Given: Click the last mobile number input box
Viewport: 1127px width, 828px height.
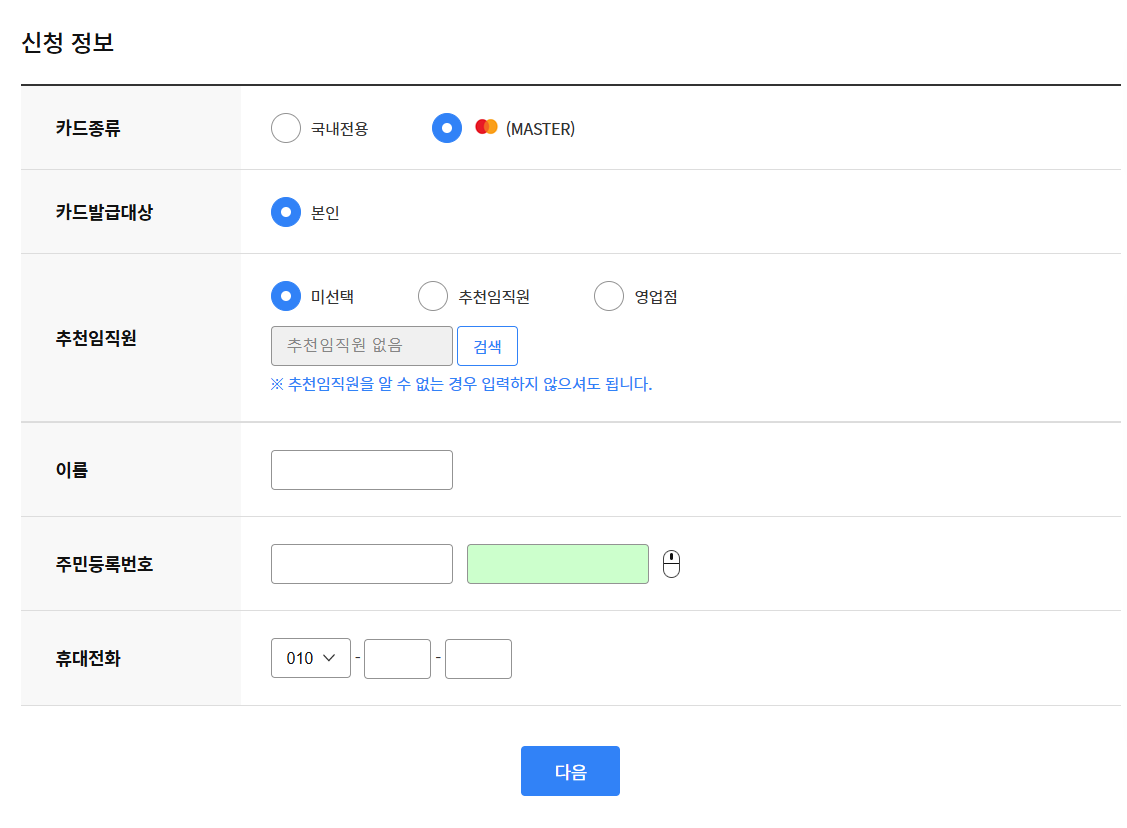Looking at the screenshot, I should [x=478, y=658].
